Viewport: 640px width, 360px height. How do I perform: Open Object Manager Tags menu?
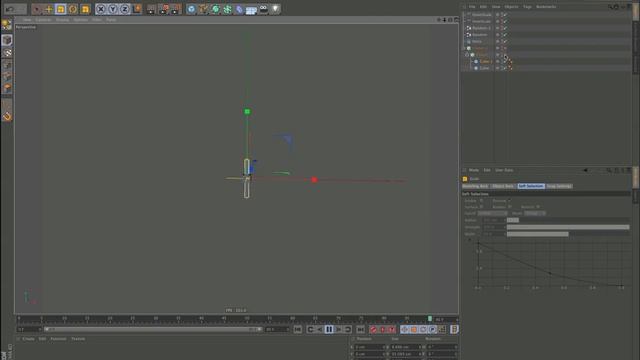(x=527, y=7)
